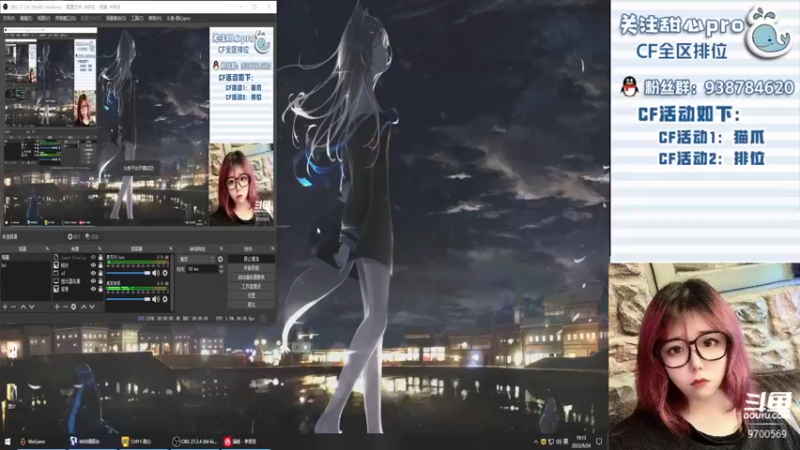Viewport: 800px width, 450px height.
Task: Select the 显示器采集 source row
Action: click(x=78, y=281)
